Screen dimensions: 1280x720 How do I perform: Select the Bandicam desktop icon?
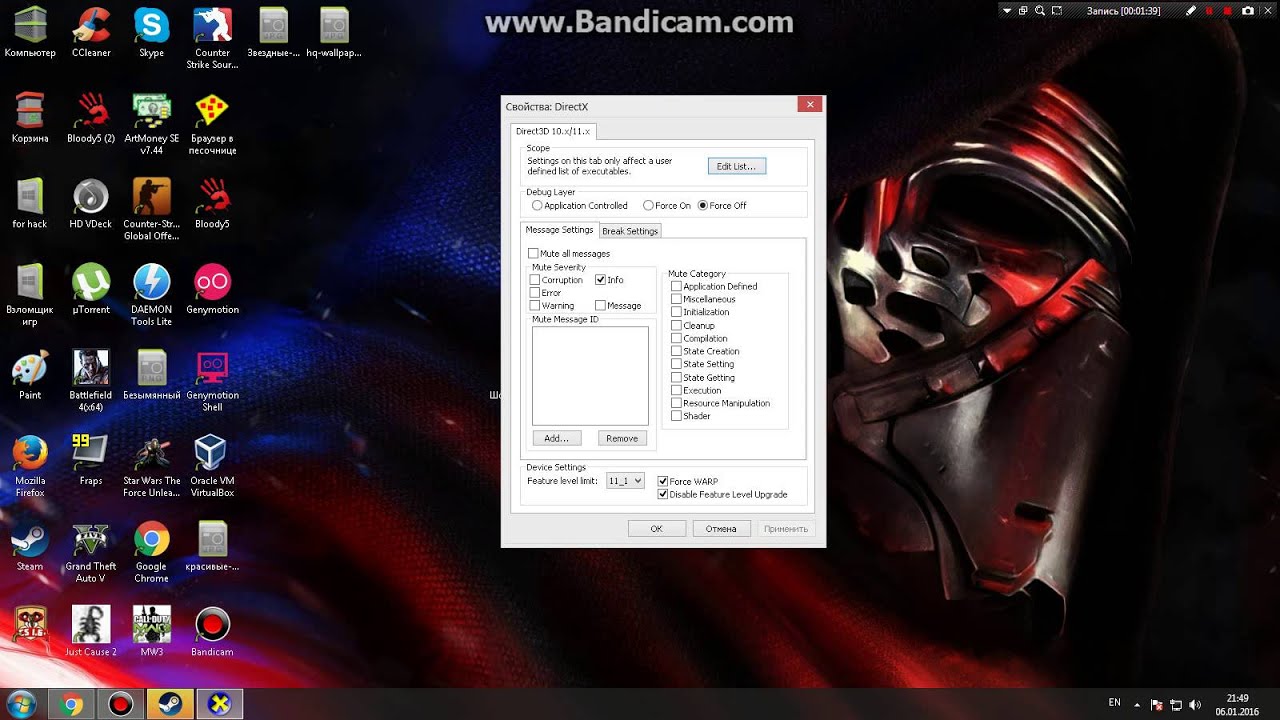212,632
